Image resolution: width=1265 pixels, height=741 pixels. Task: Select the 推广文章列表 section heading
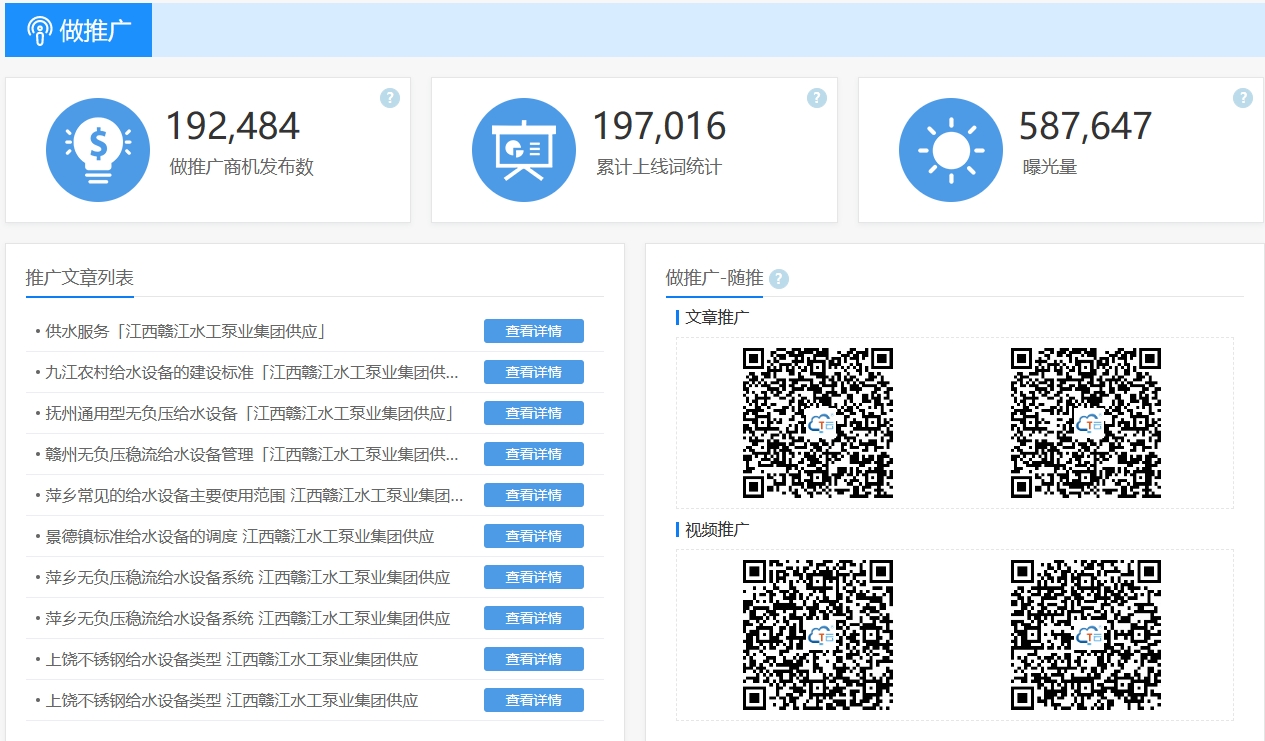tap(80, 278)
